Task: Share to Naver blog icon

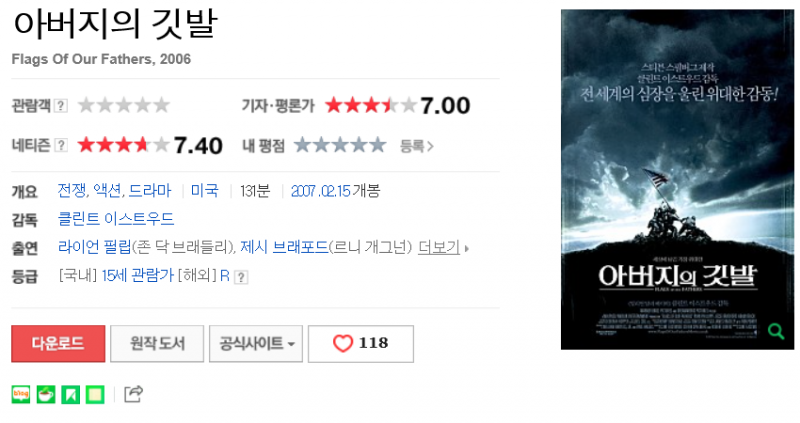Action: (21, 394)
